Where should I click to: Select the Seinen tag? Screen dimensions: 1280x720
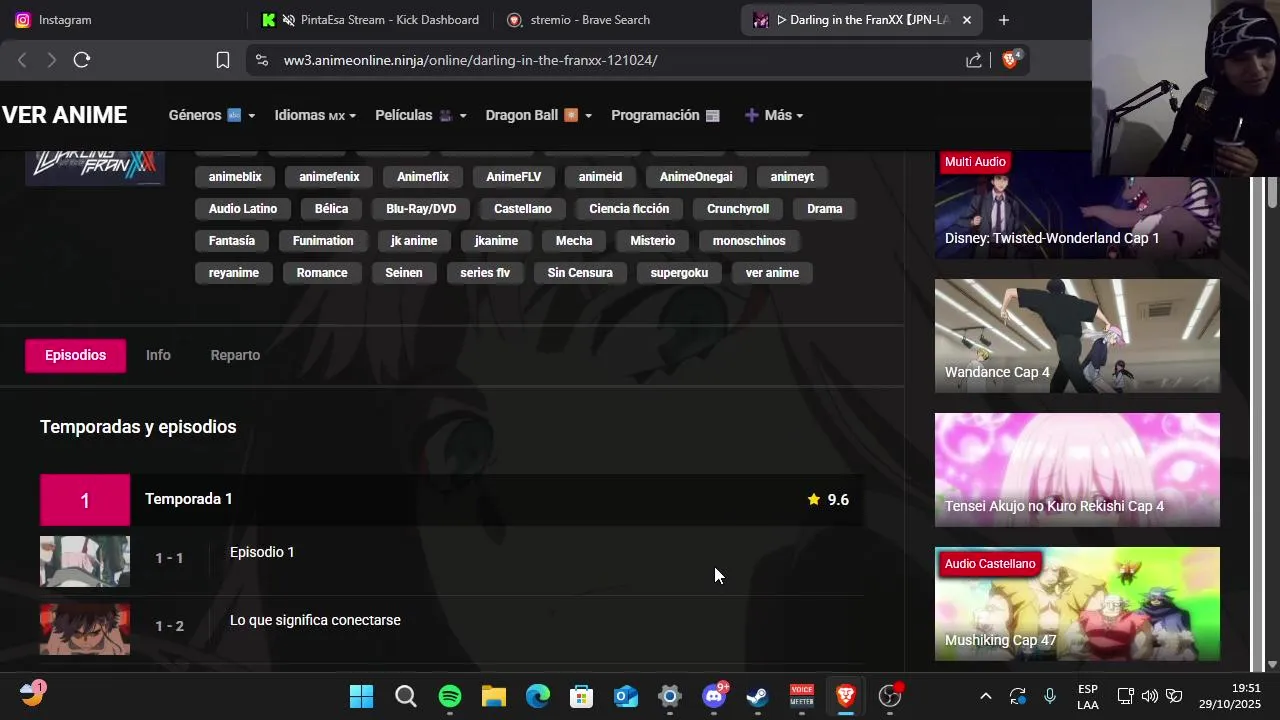click(x=404, y=273)
